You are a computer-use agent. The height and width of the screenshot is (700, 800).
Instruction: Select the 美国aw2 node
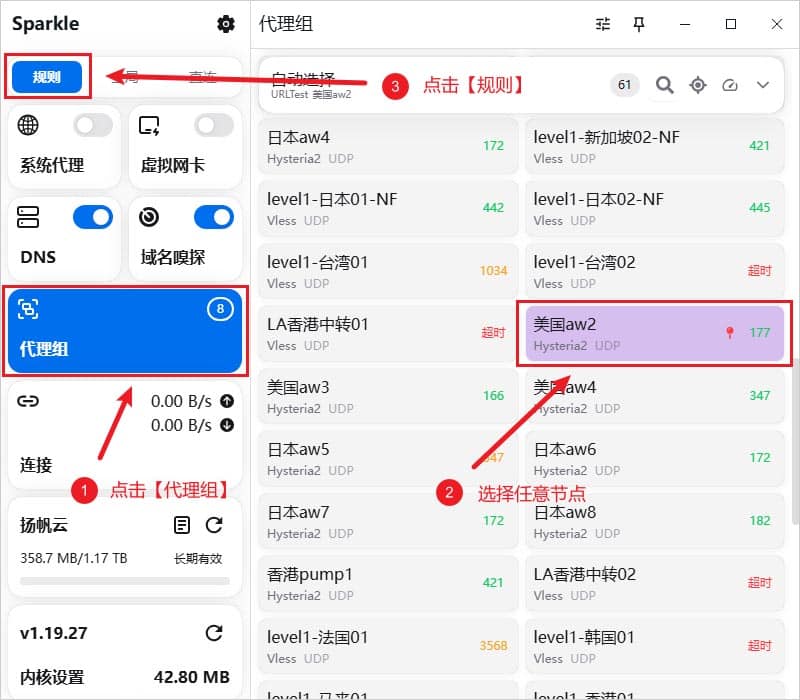(x=655, y=334)
